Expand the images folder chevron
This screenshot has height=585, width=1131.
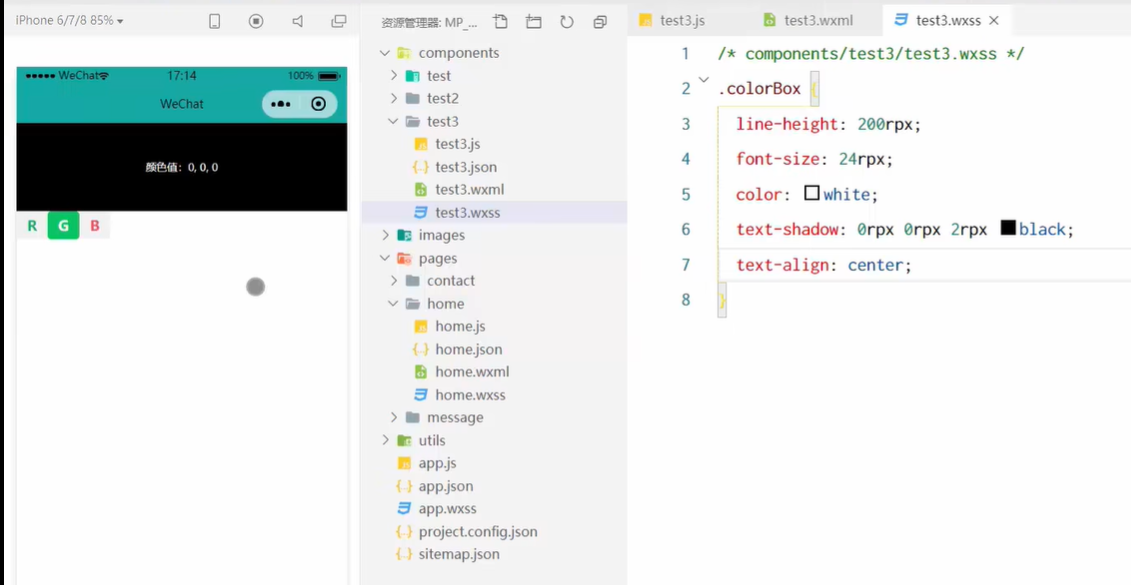[385, 235]
